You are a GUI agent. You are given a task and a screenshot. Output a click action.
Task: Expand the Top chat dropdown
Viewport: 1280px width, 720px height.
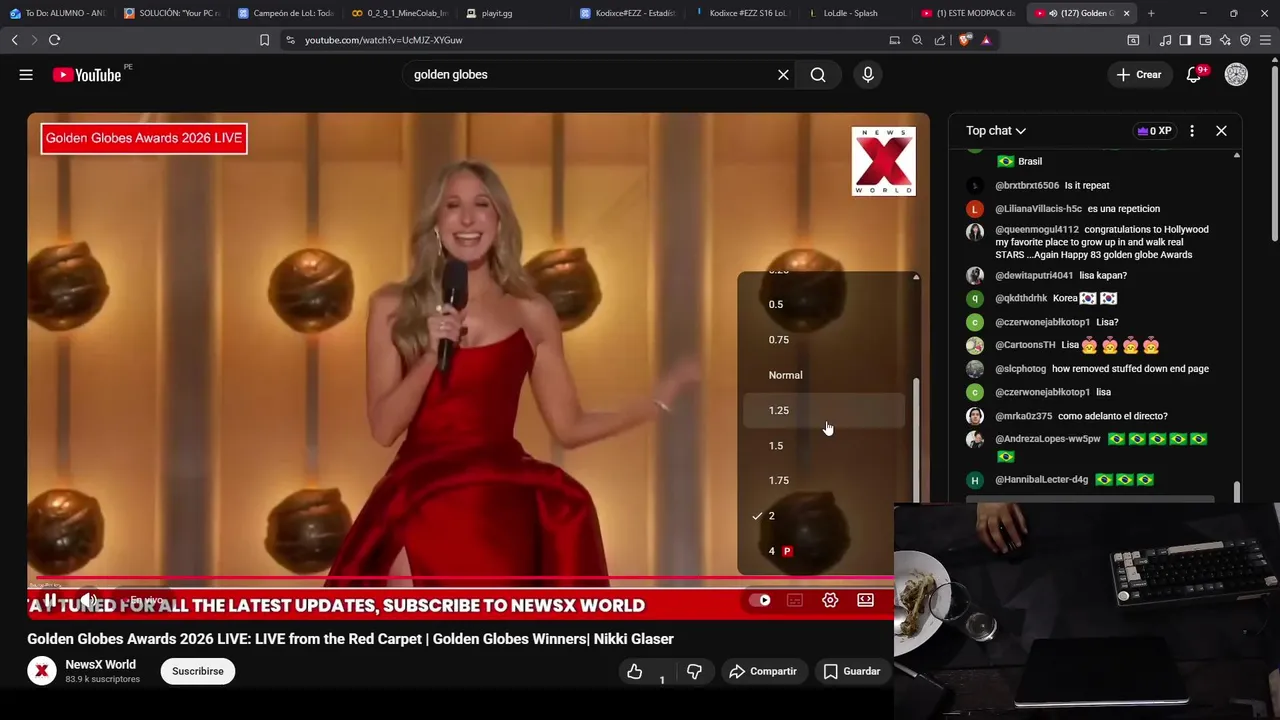(x=996, y=131)
